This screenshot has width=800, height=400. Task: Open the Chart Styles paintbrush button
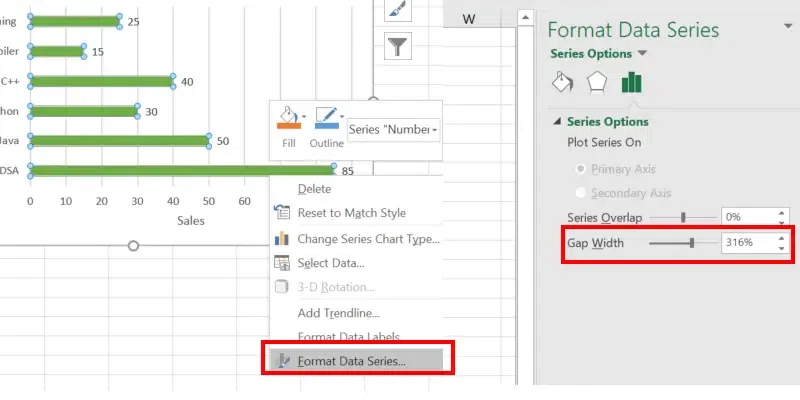pyautogui.click(x=397, y=9)
